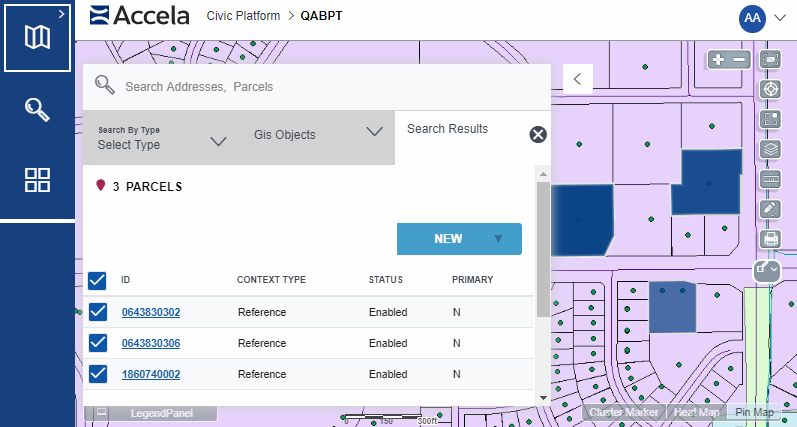Switch to Cluster Marker view

tap(624, 412)
